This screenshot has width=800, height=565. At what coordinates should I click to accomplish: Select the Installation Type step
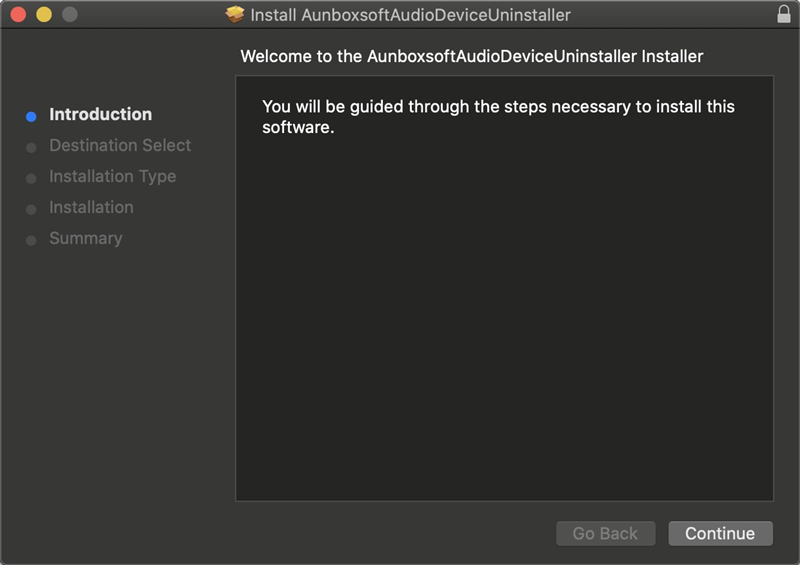[112, 177]
